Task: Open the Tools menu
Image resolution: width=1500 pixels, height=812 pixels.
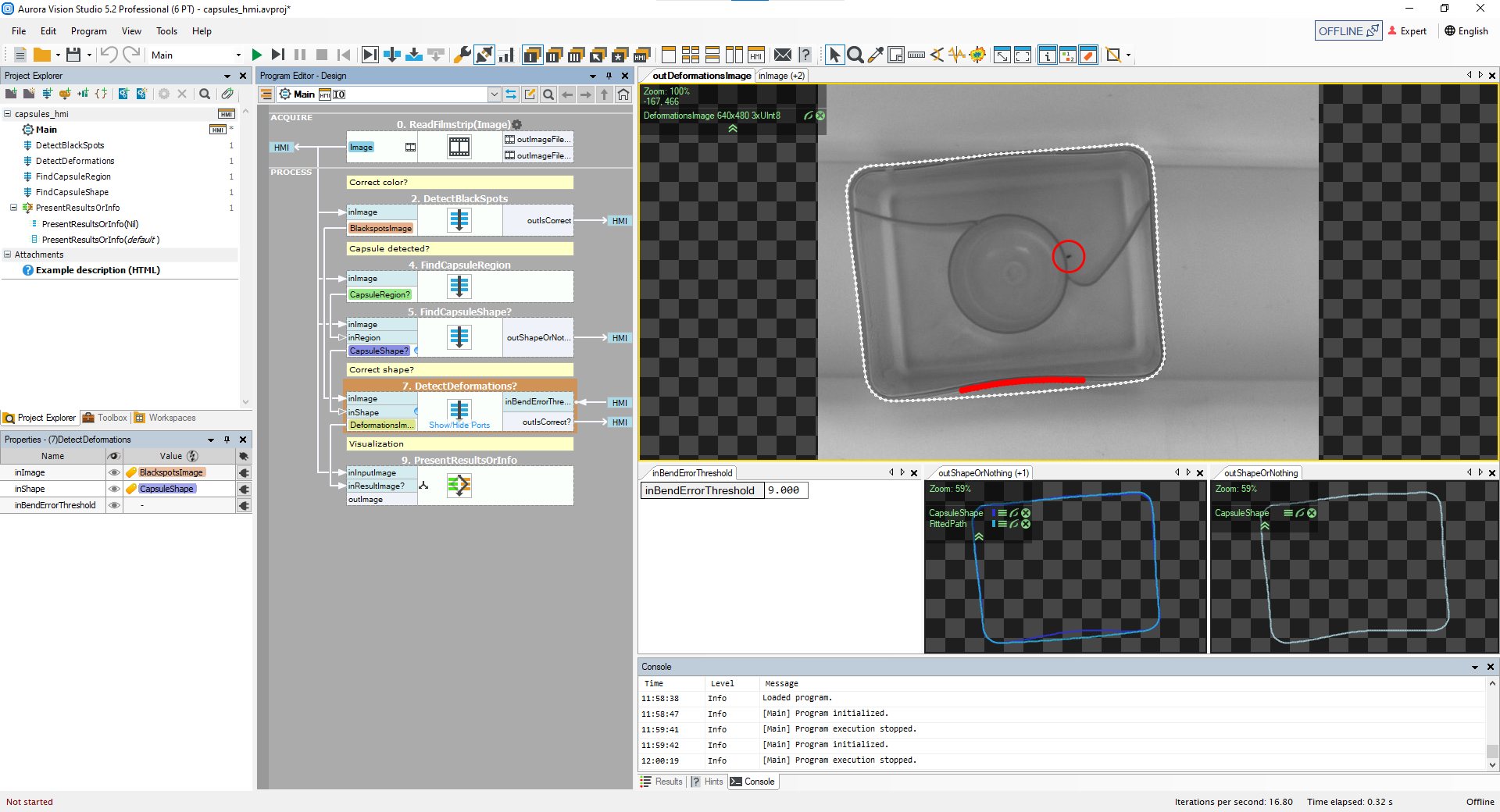Action: (x=166, y=31)
